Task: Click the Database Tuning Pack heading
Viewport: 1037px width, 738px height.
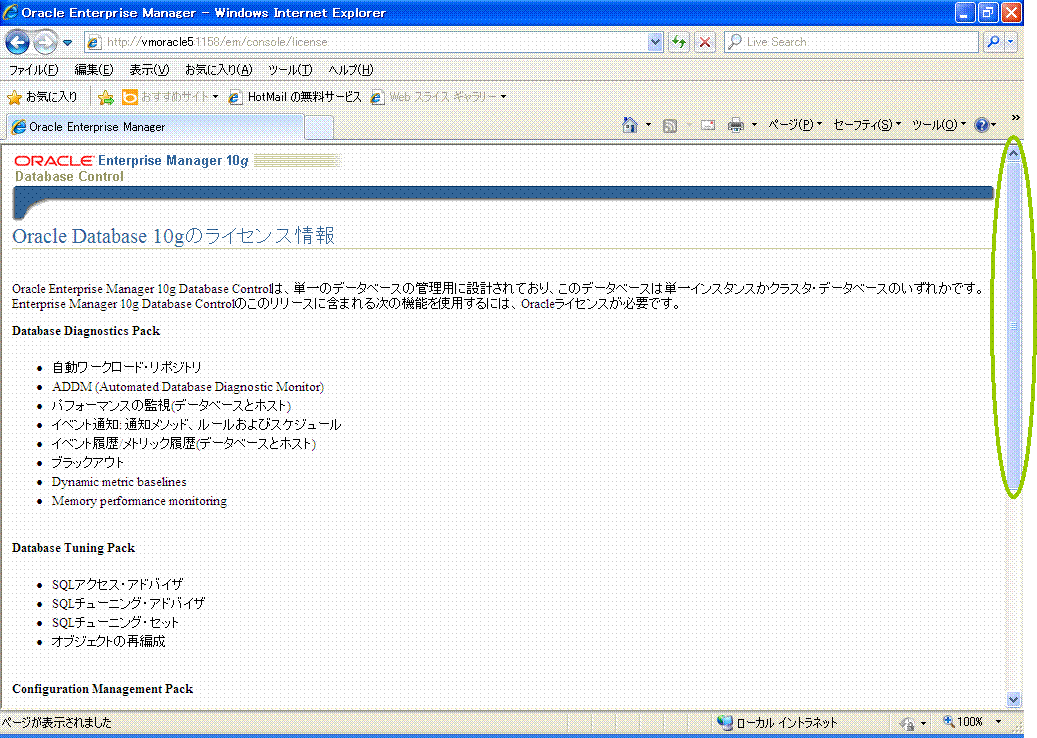Action: point(73,548)
